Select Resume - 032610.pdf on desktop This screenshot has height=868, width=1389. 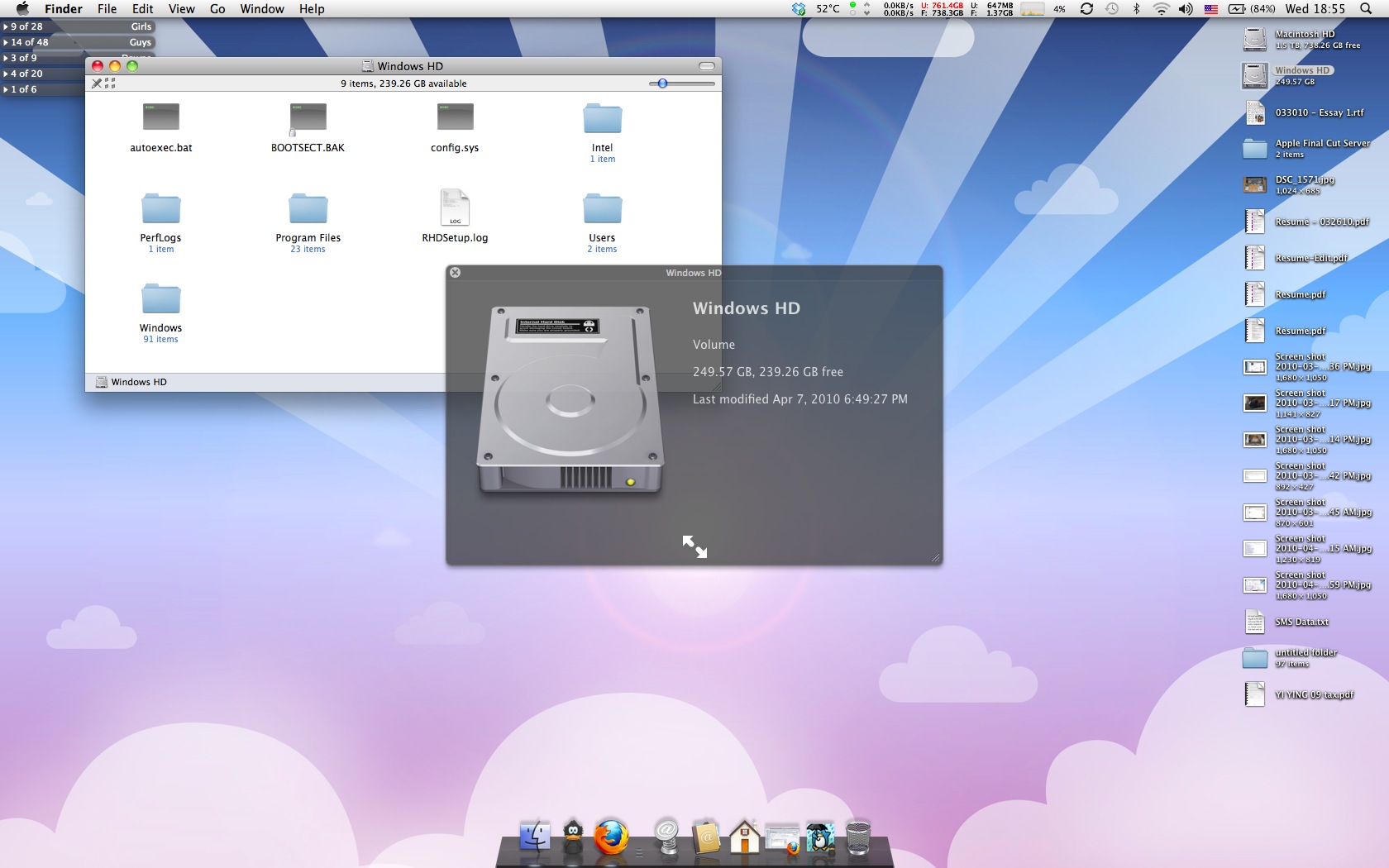tap(1255, 222)
